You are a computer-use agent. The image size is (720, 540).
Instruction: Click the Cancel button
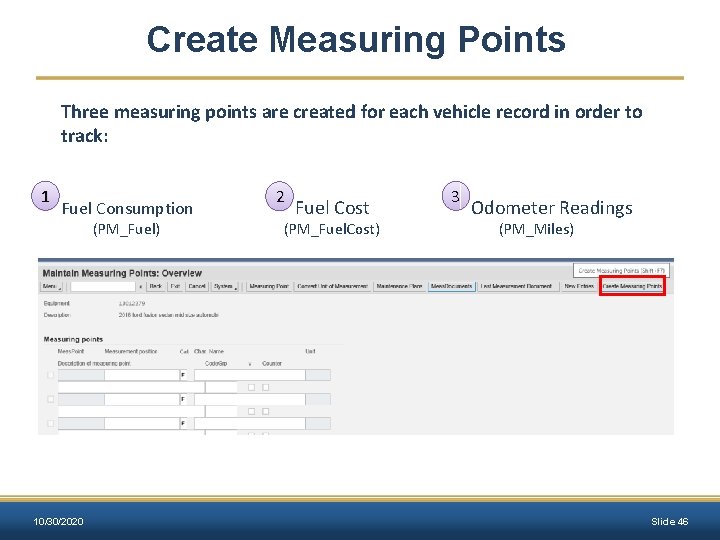pos(197,287)
